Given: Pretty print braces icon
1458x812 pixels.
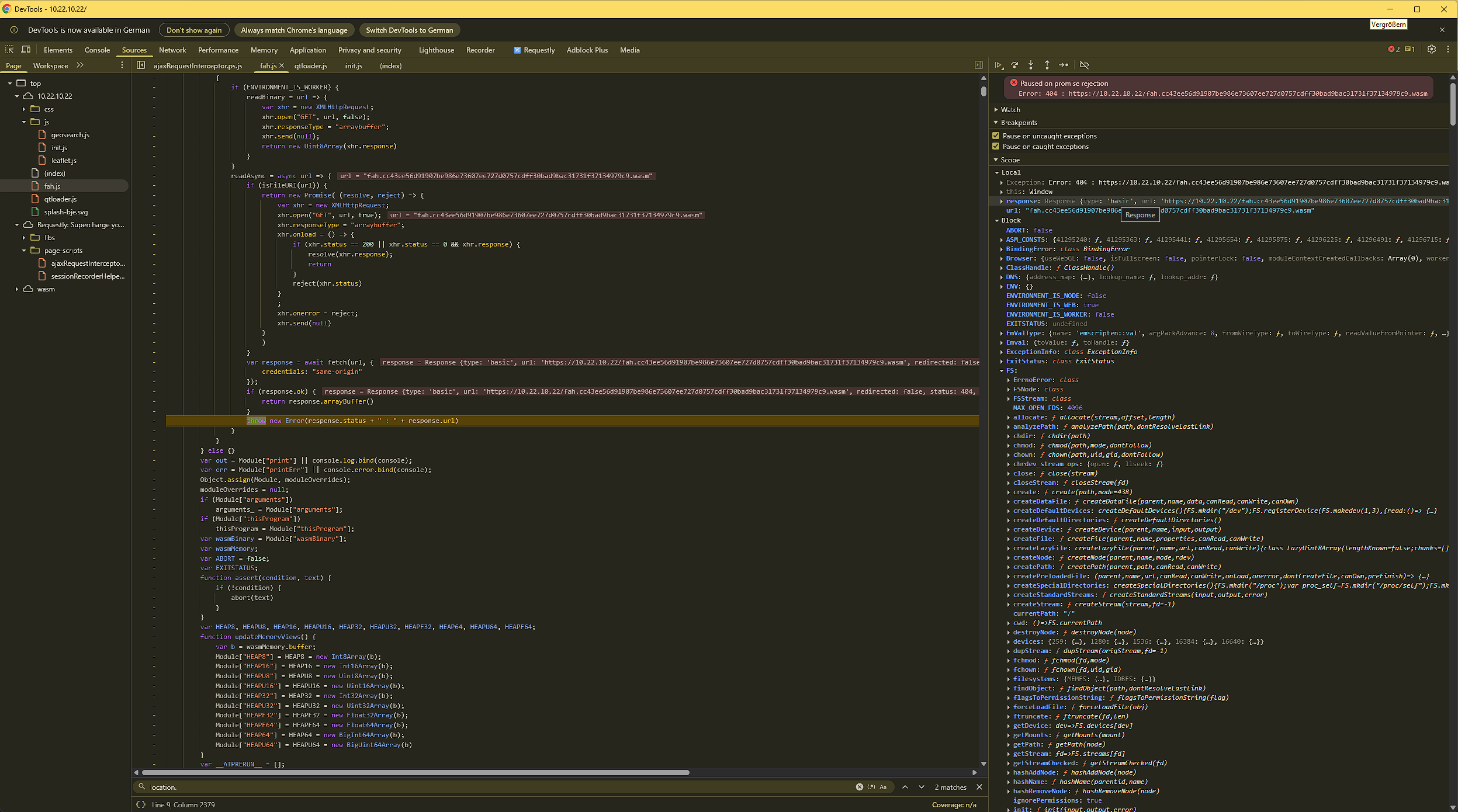Looking at the screenshot, I should pyautogui.click(x=141, y=804).
